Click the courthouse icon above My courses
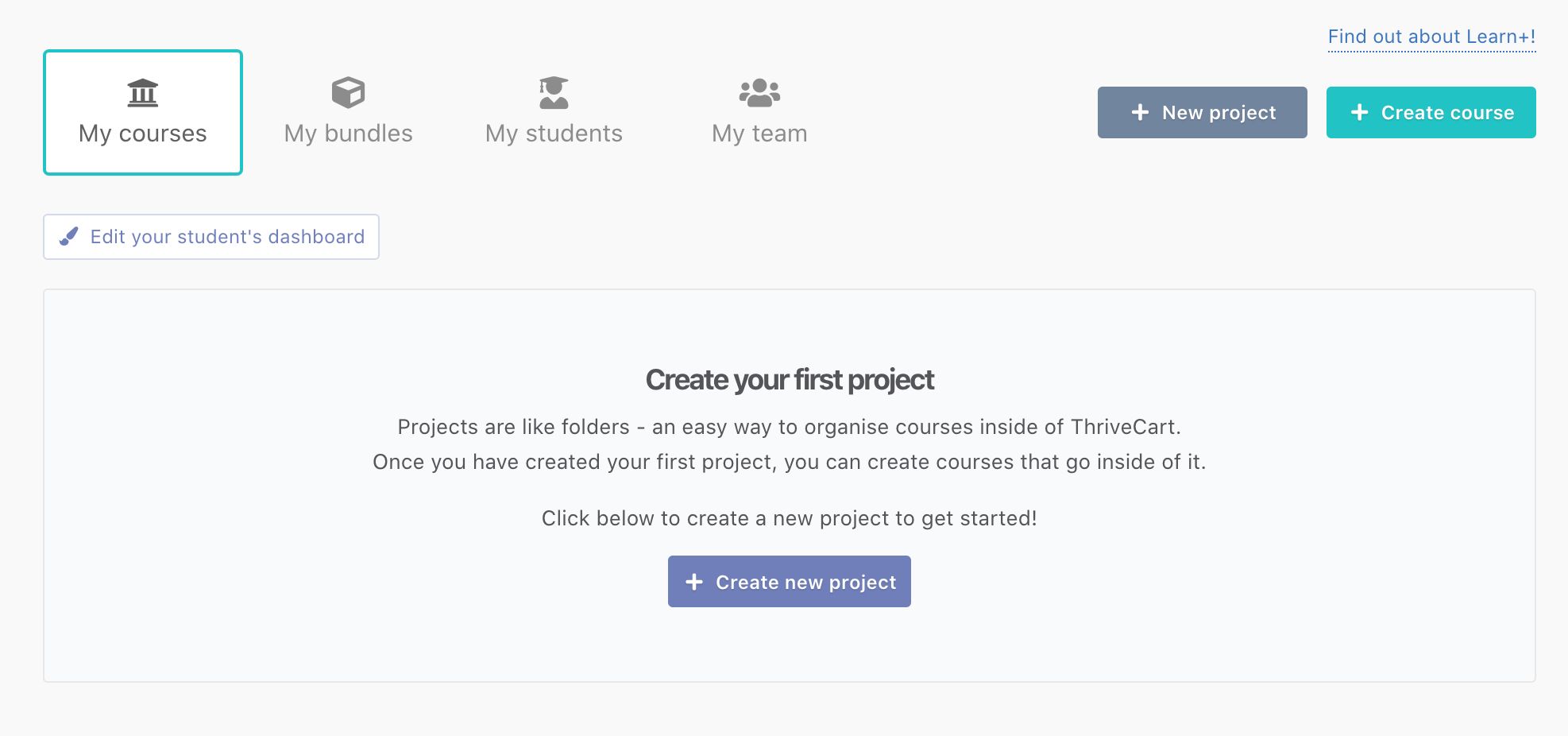The image size is (1568, 736). [143, 93]
